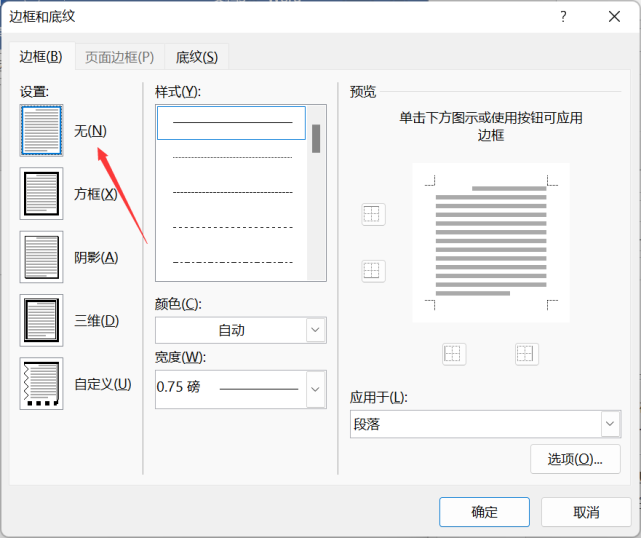
Task: Switch to the 页面边框(P) tab
Action: (119, 57)
